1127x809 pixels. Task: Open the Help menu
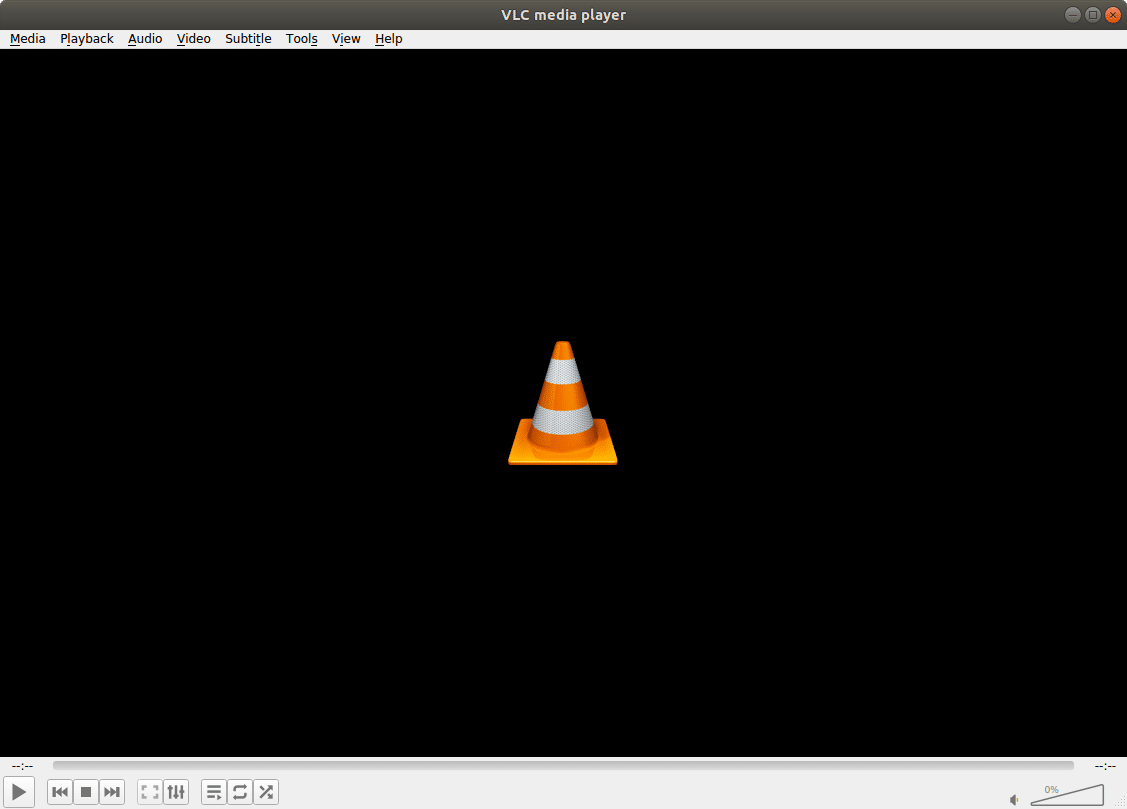pyautogui.click(x=389, y=39)
